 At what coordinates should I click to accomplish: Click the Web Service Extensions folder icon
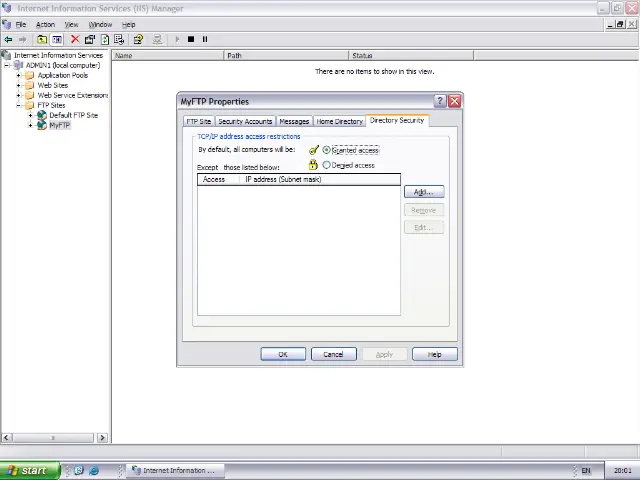pos(29,96)
